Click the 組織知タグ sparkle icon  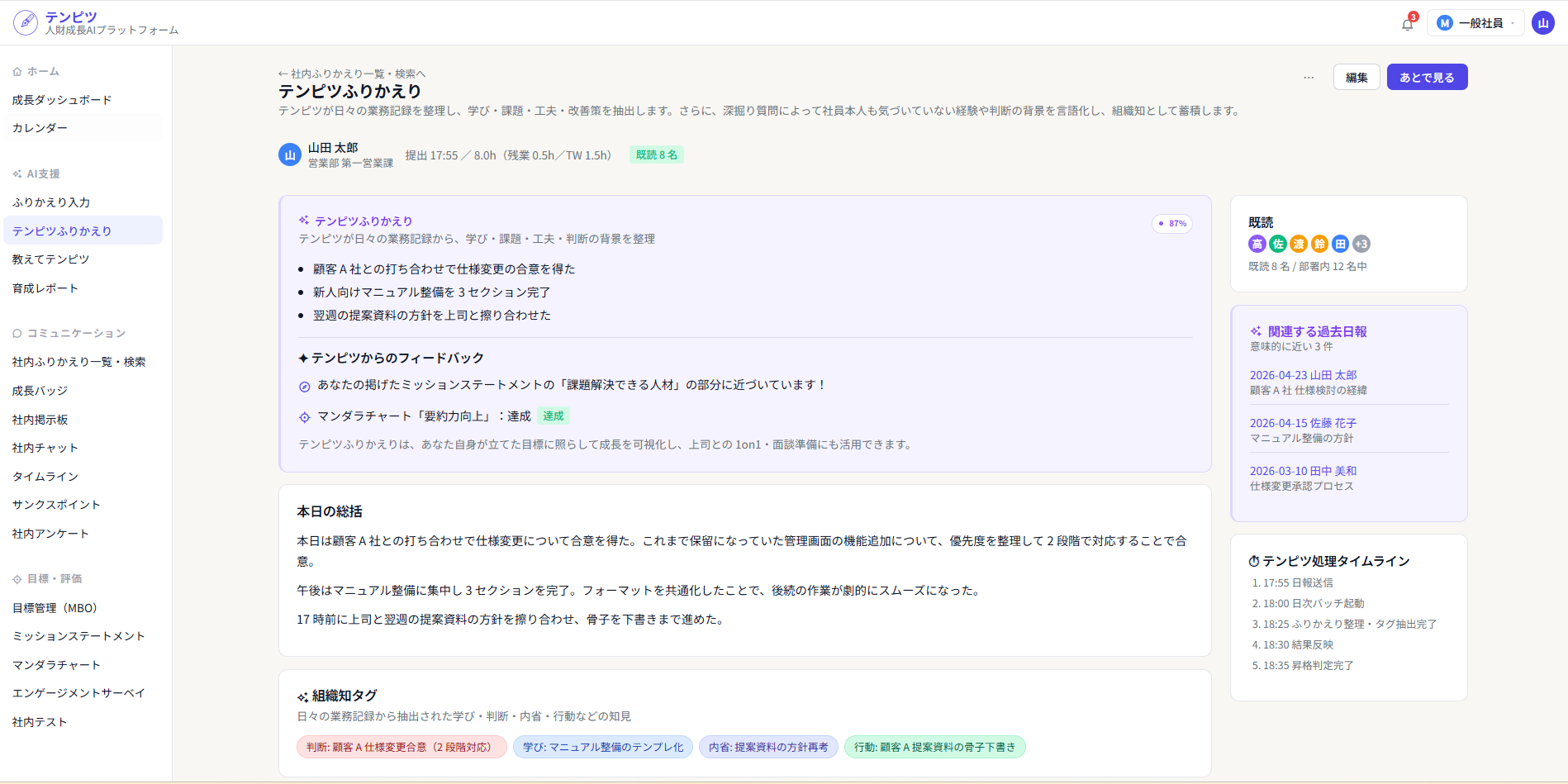point(302,697)
